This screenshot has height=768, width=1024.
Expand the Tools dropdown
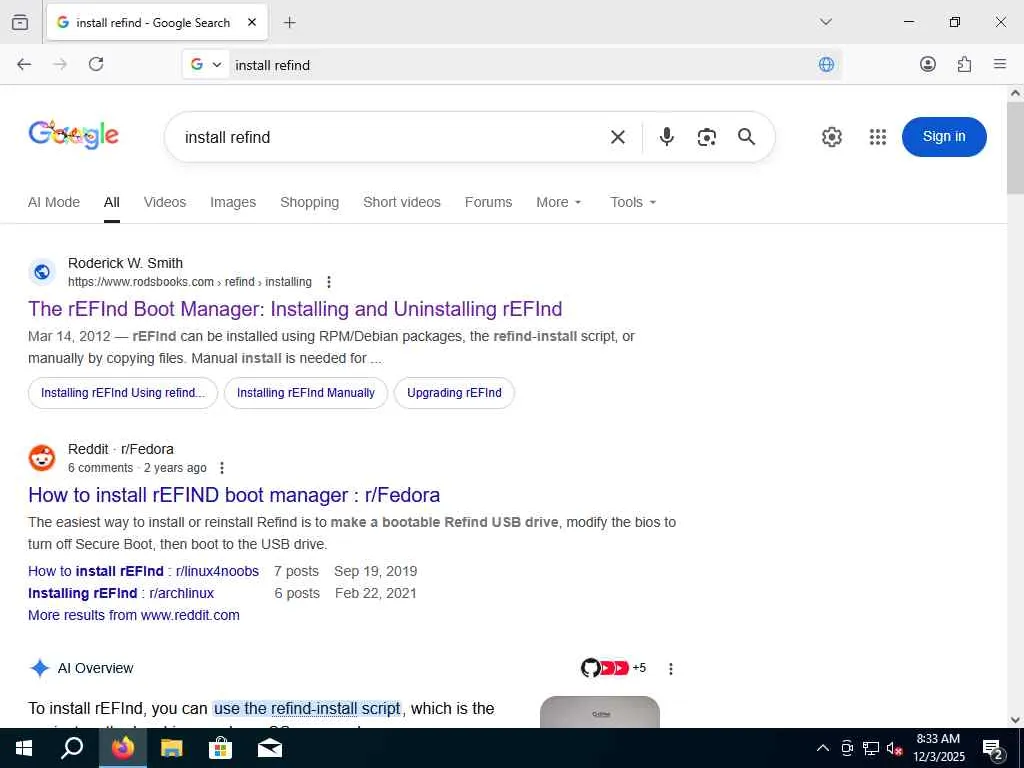633,202
